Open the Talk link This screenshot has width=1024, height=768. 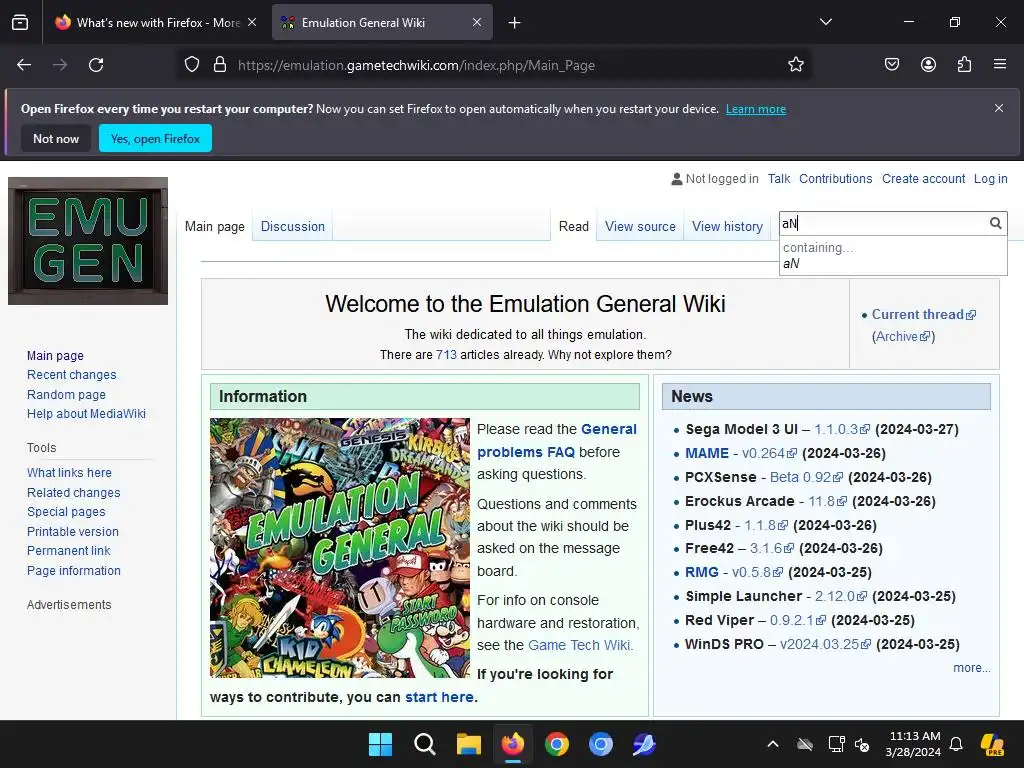coord(778,179)
